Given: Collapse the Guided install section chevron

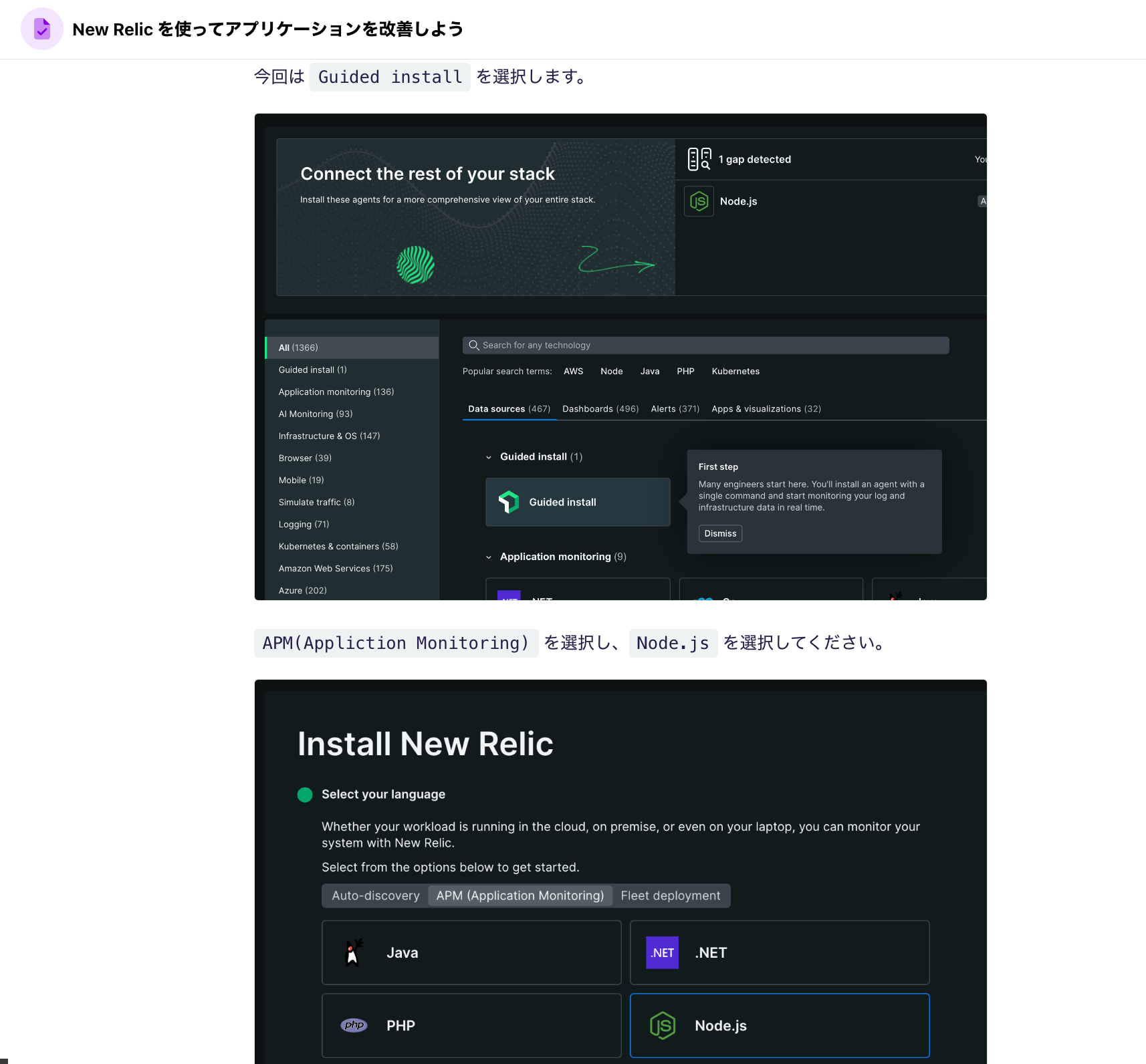Looking at the screenshot, I should click(x=489, y=457).
